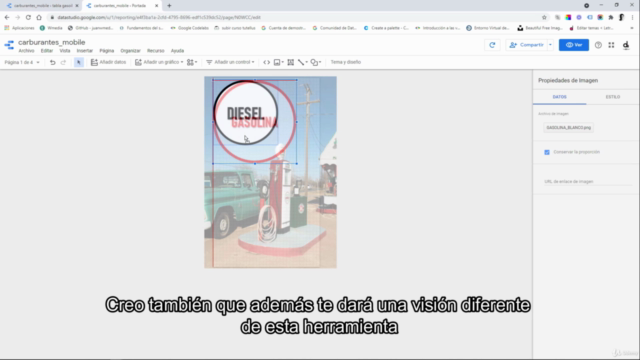Open the Aplicaciones bookmark
This screenshot has width=640, height=360.
point(20,28)
